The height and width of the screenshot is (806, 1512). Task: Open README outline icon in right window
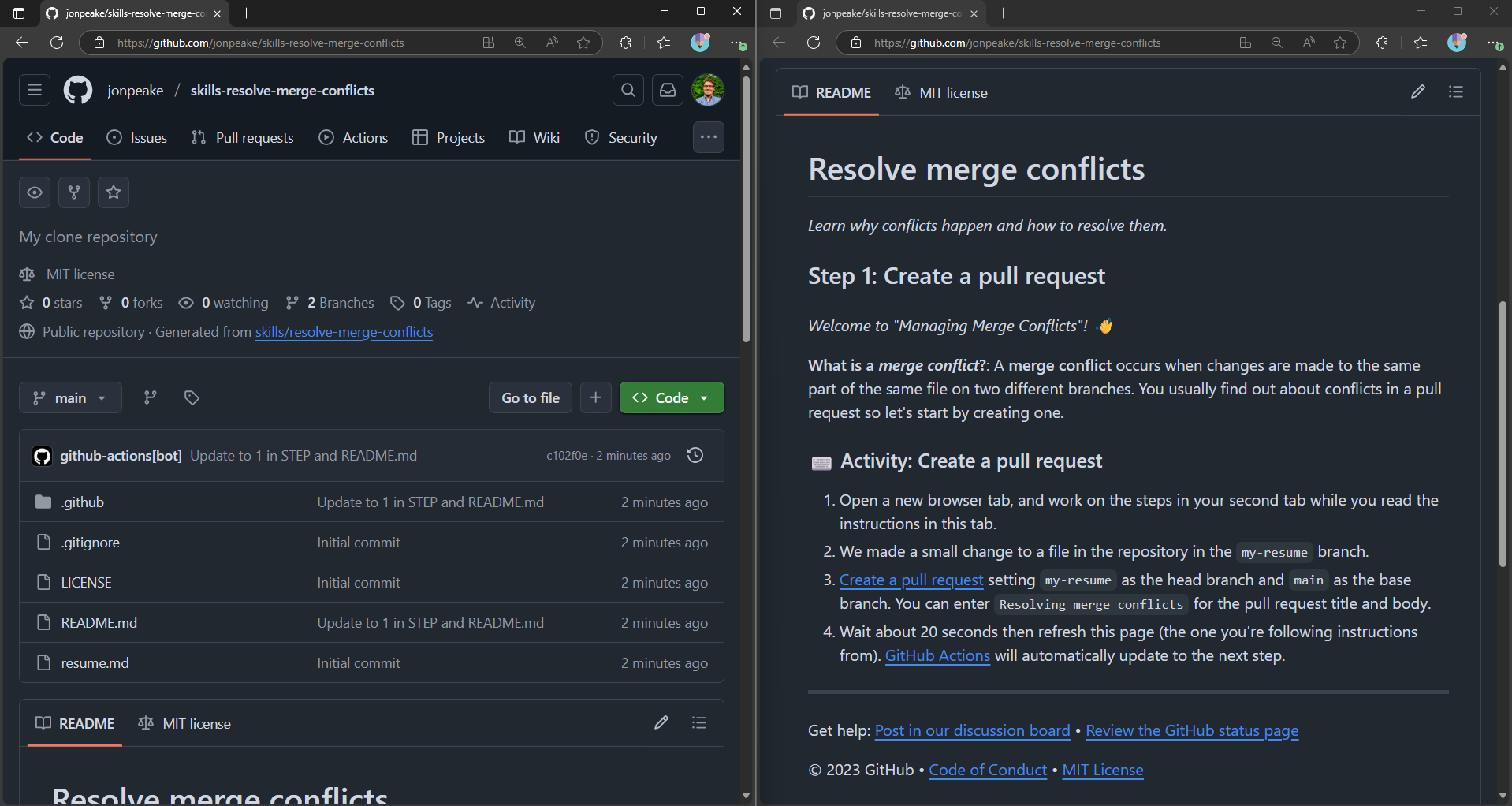[1456, 91]
